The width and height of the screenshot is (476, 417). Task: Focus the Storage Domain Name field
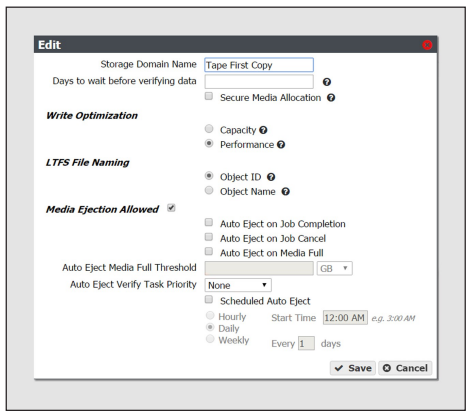click(x=259, y=65)
